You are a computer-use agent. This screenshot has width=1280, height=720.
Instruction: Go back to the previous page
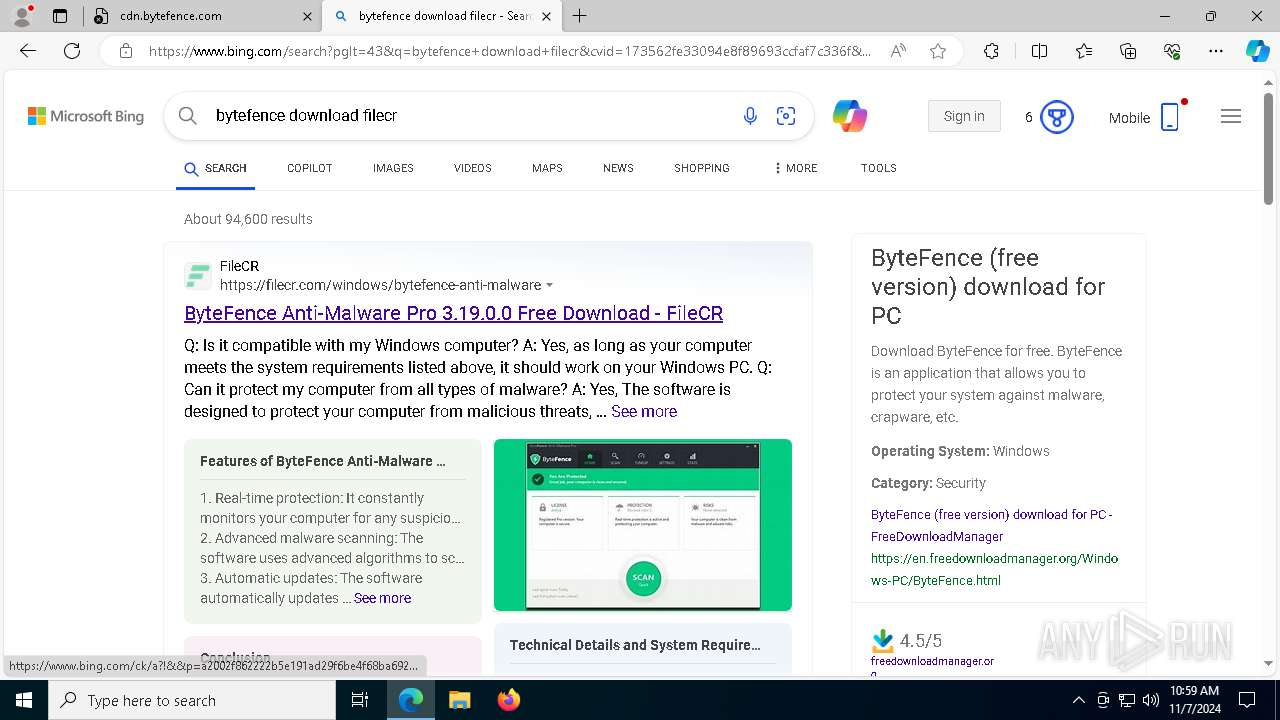point(28,51)
